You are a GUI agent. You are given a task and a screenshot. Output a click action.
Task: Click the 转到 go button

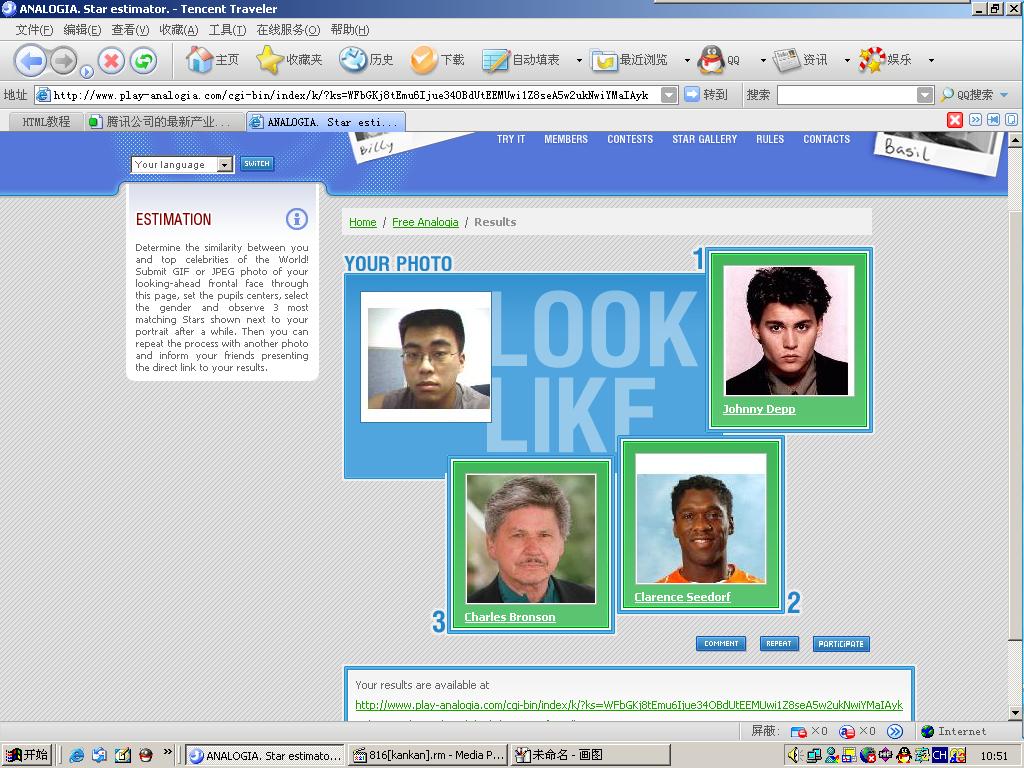(x=706, y=95)
